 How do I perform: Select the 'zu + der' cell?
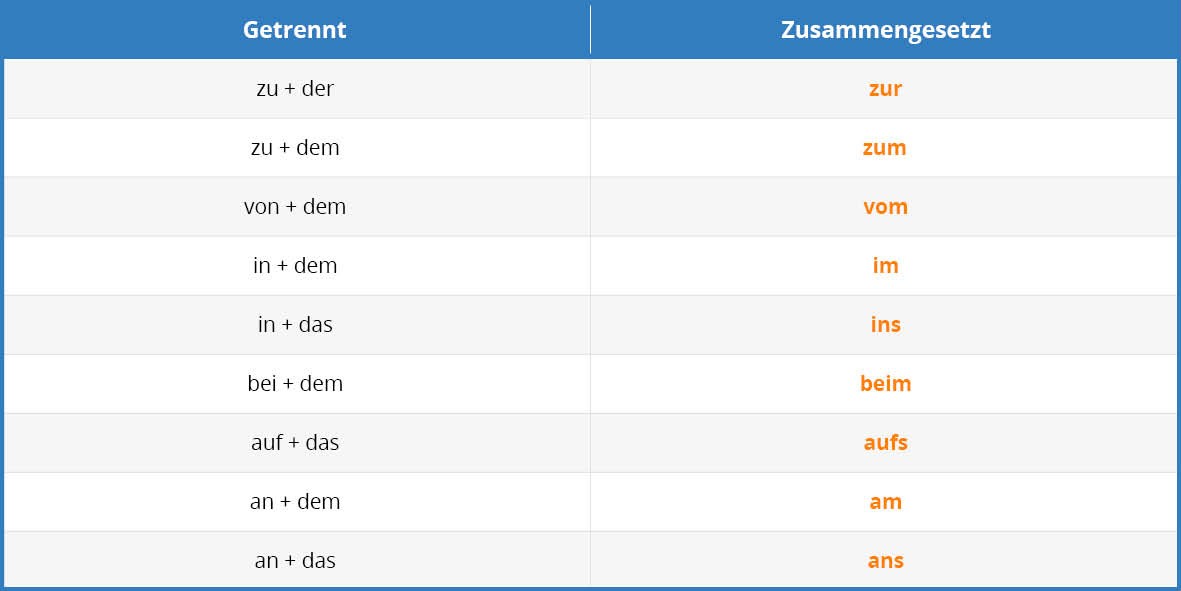pos(294,88)
